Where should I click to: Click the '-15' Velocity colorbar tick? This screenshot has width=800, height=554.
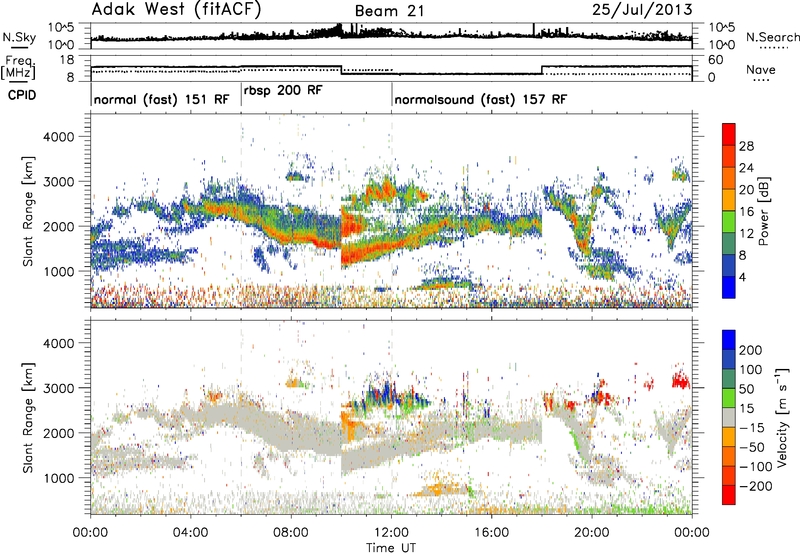tap(750, 427)
